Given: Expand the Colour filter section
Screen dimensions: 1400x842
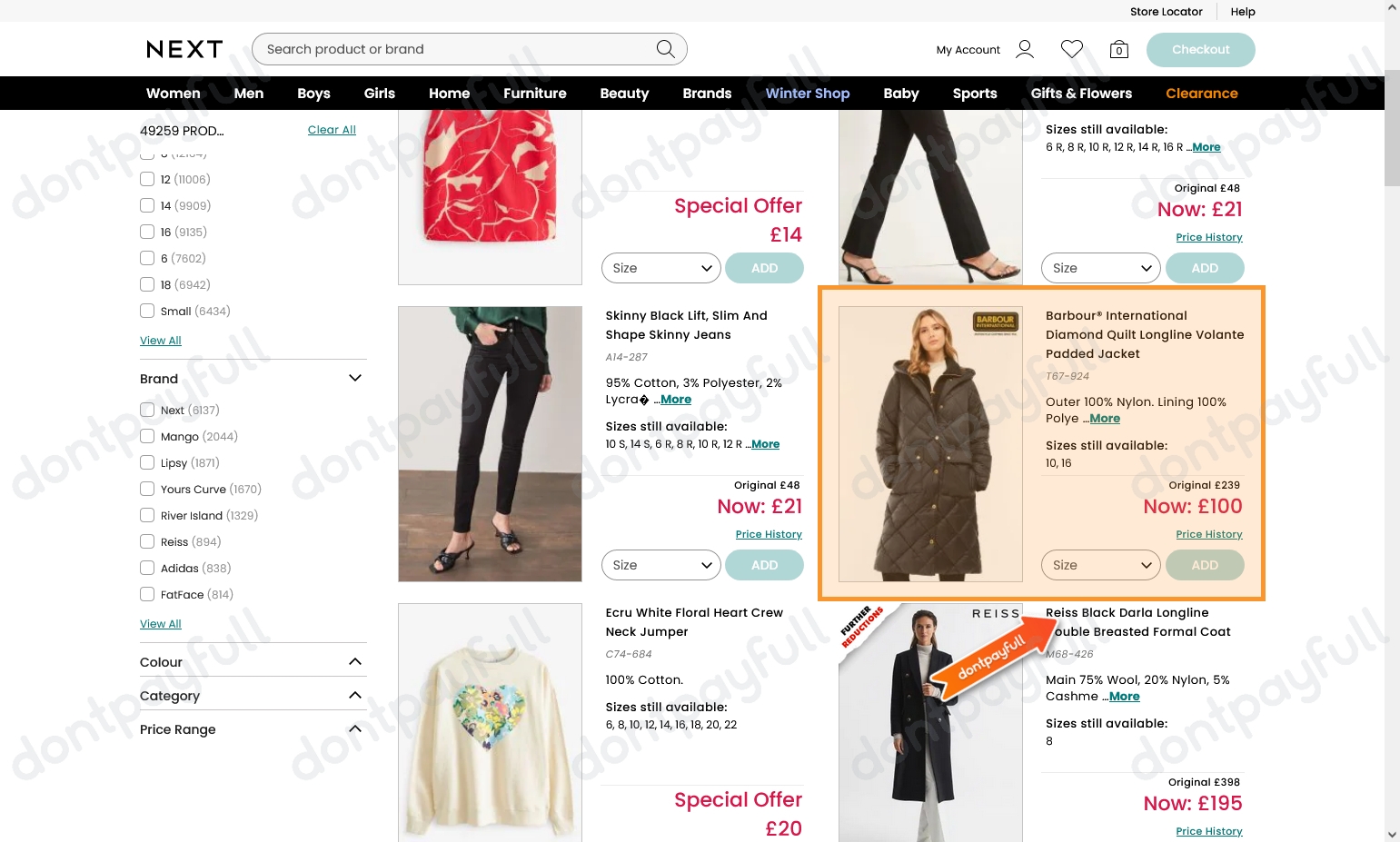Looking at the screenshot, I should pyautogui.click(x=355, y=661).
